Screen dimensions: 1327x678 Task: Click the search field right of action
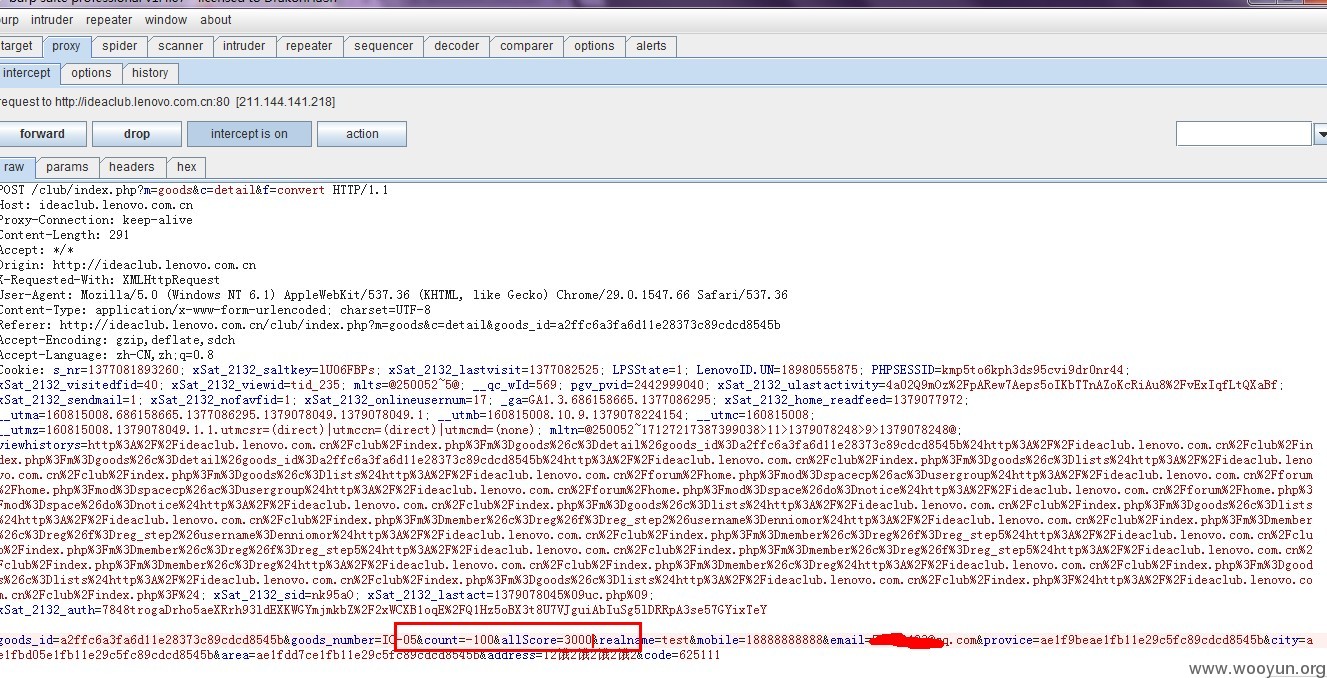tap(1243, 133)
